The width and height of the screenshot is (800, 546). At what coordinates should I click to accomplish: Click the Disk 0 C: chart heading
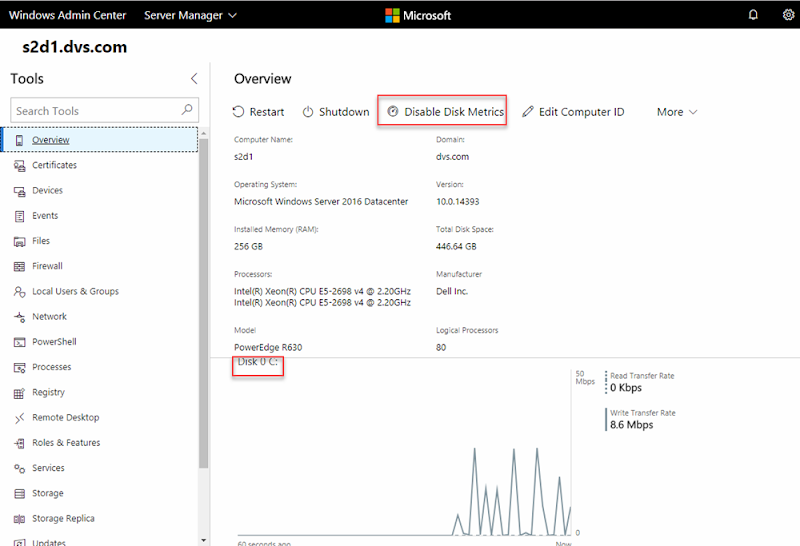(x=258, y=362)
